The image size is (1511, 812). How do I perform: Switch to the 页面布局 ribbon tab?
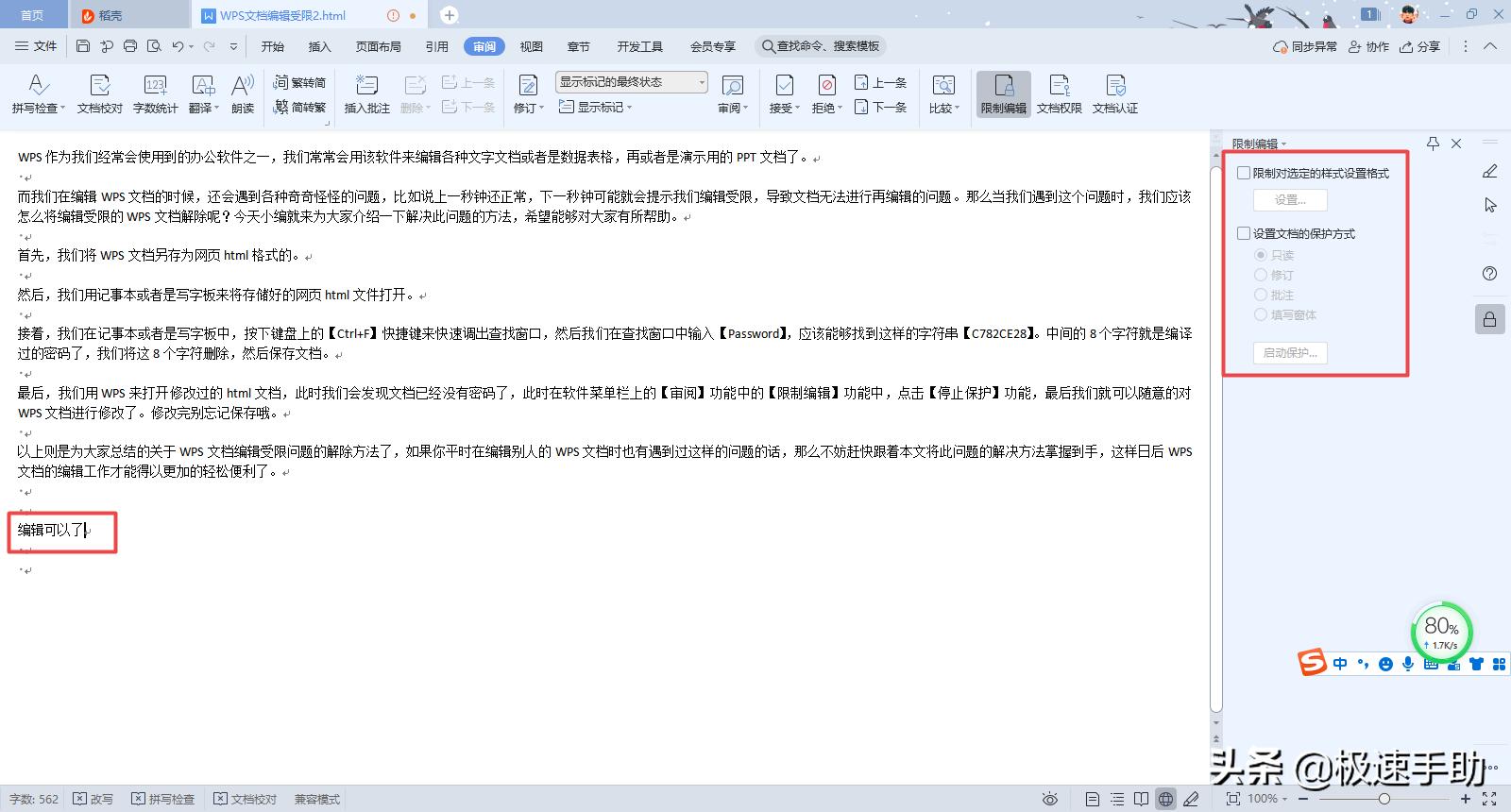379,46
